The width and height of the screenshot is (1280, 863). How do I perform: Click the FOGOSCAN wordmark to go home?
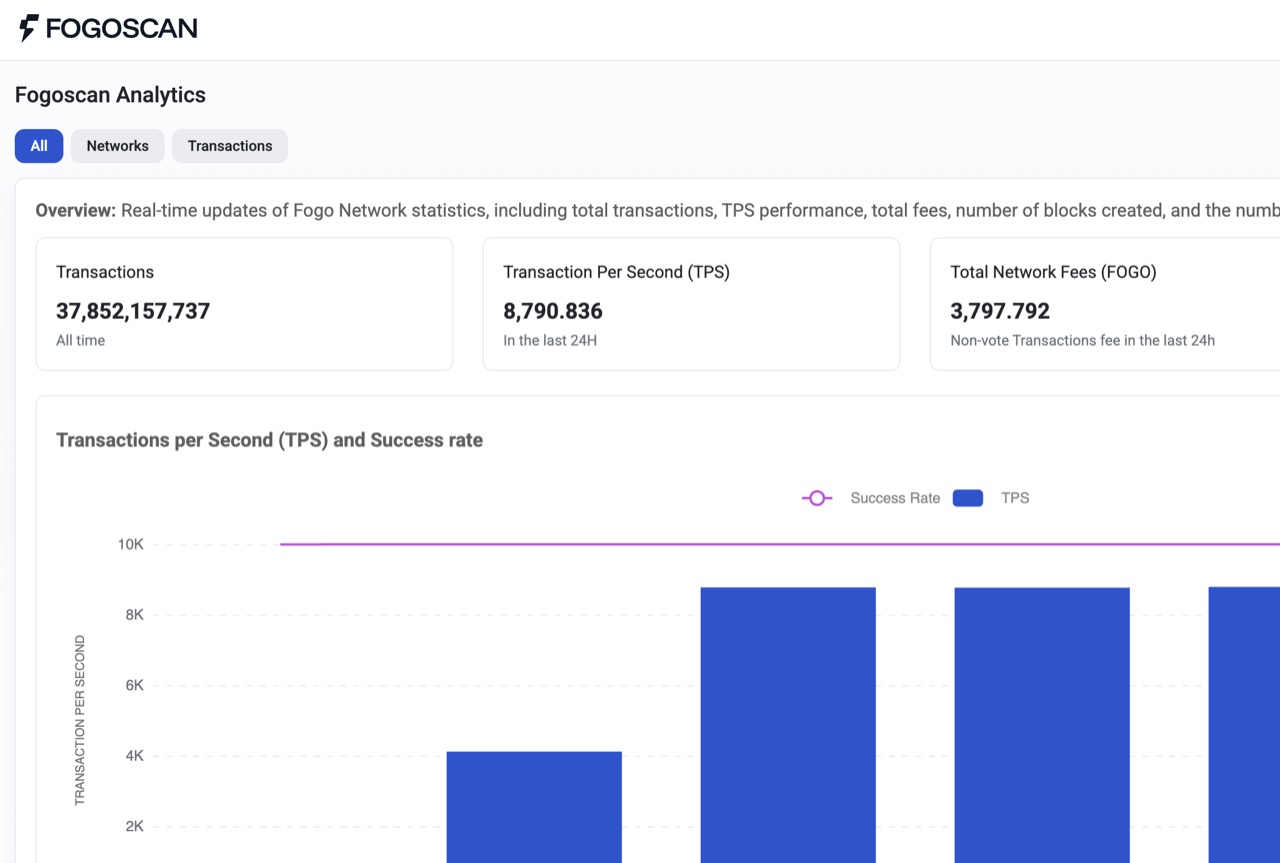121,28
